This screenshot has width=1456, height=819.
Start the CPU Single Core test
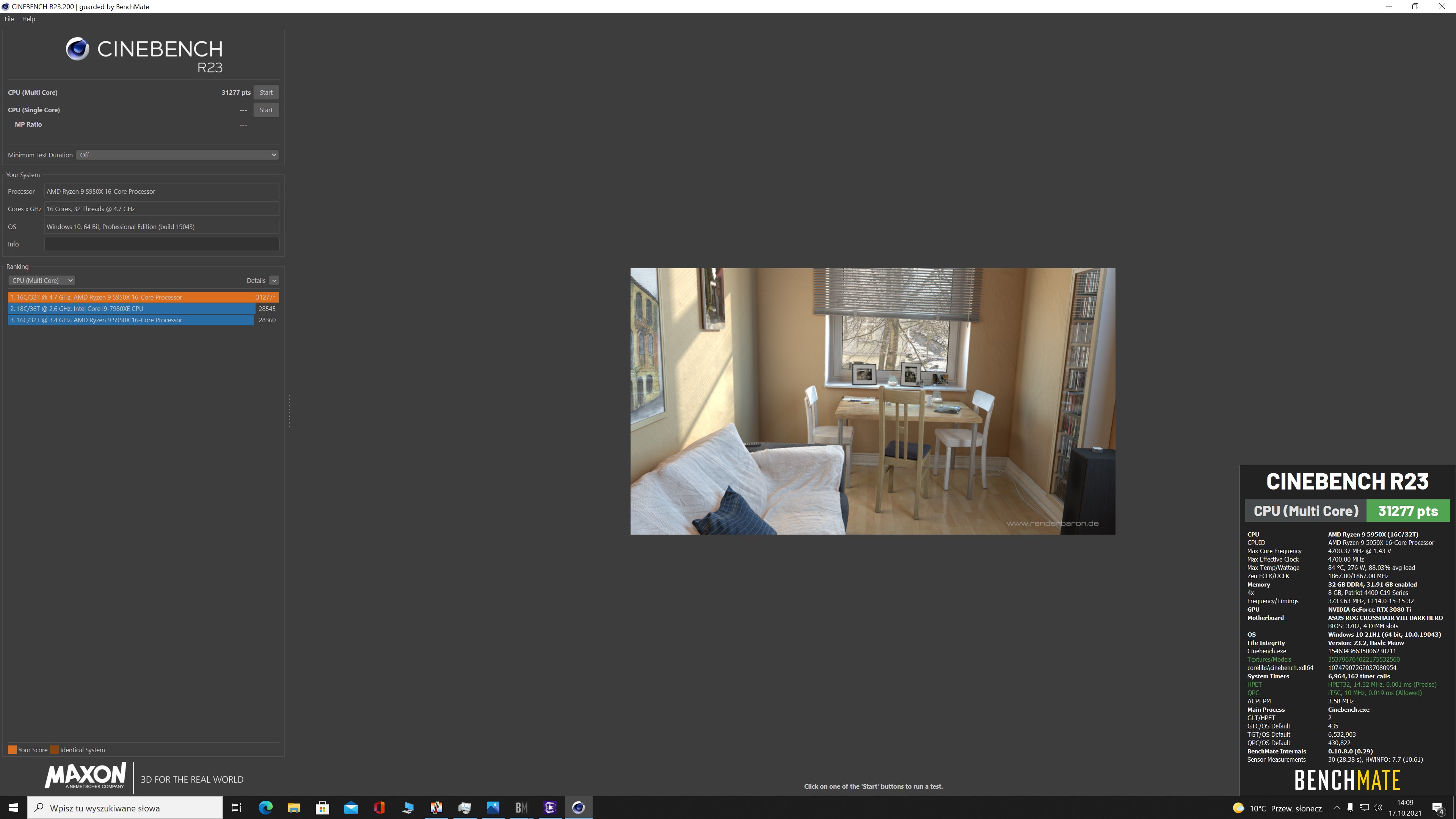point(266,110)
